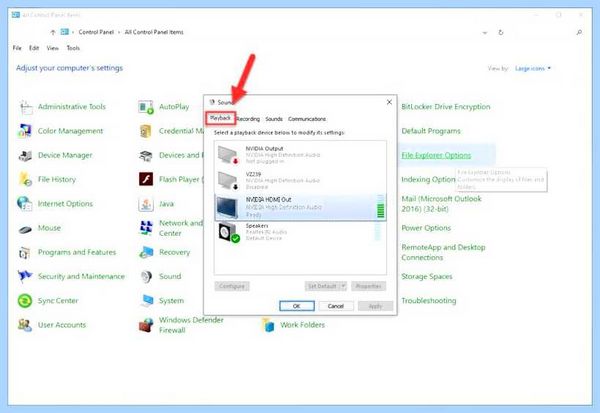Click the search magnifier icon

coord(579,33)
